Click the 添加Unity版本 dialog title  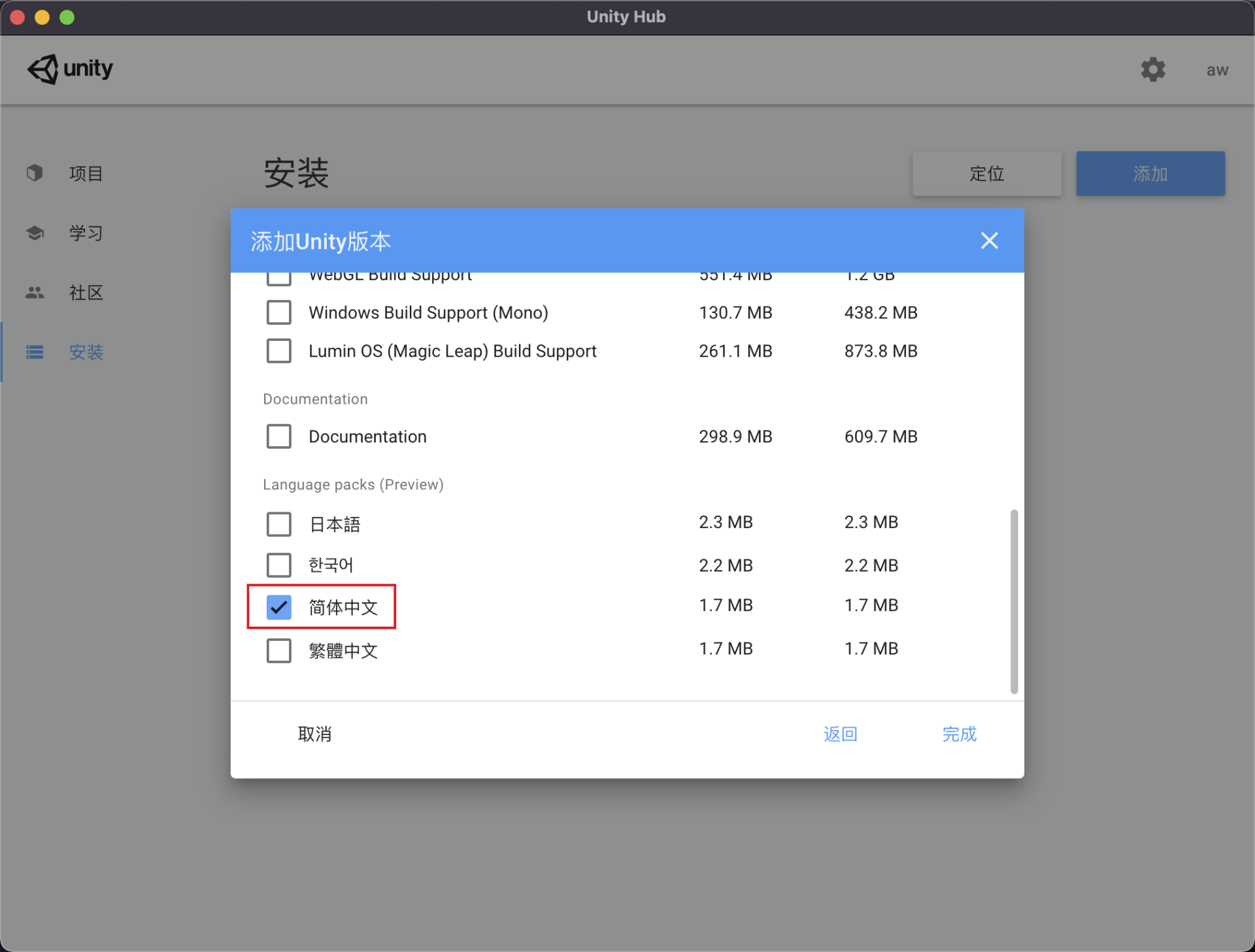(x=320, y=242)
